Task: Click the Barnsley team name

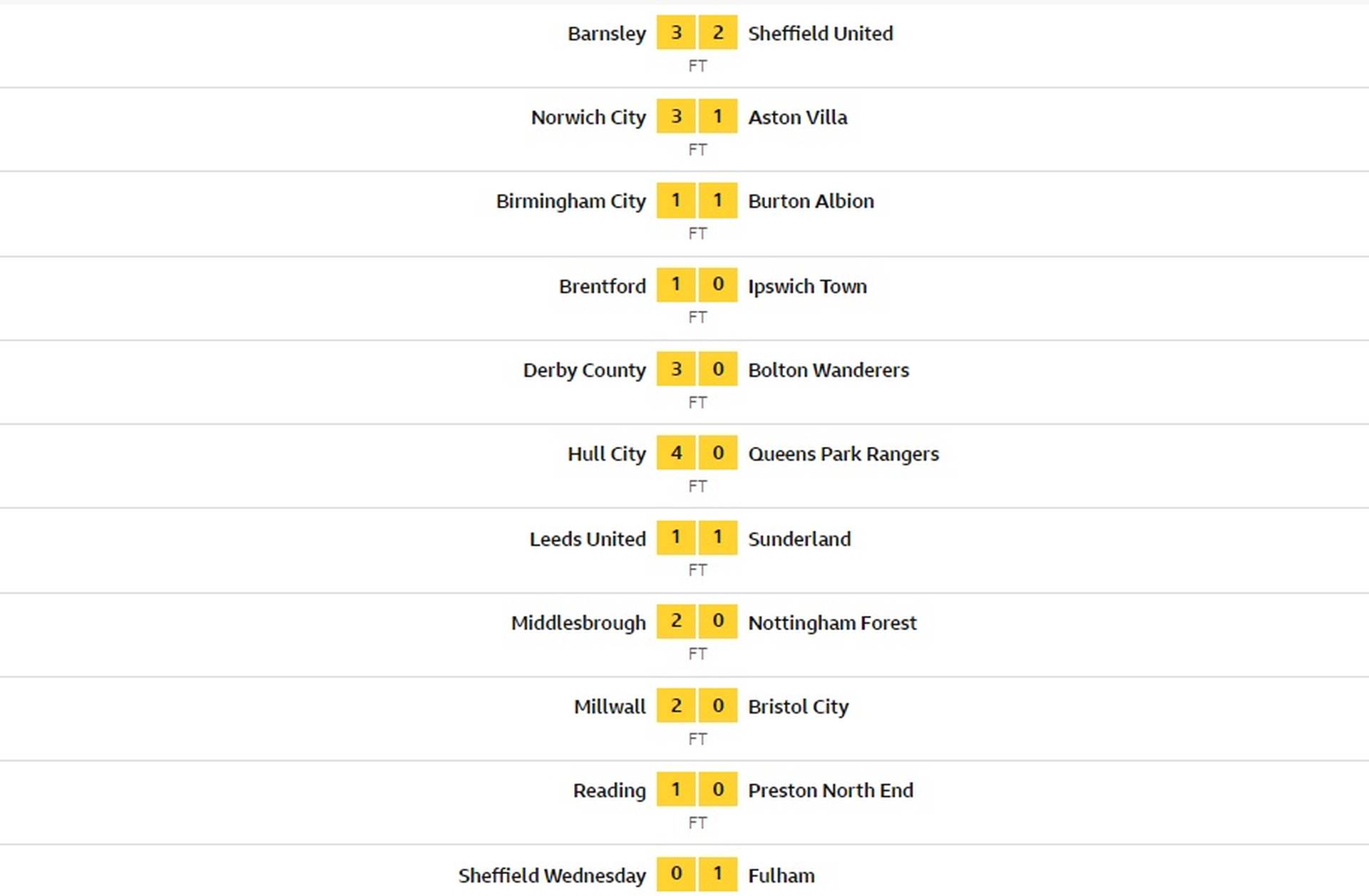Action: click(606, 34)
